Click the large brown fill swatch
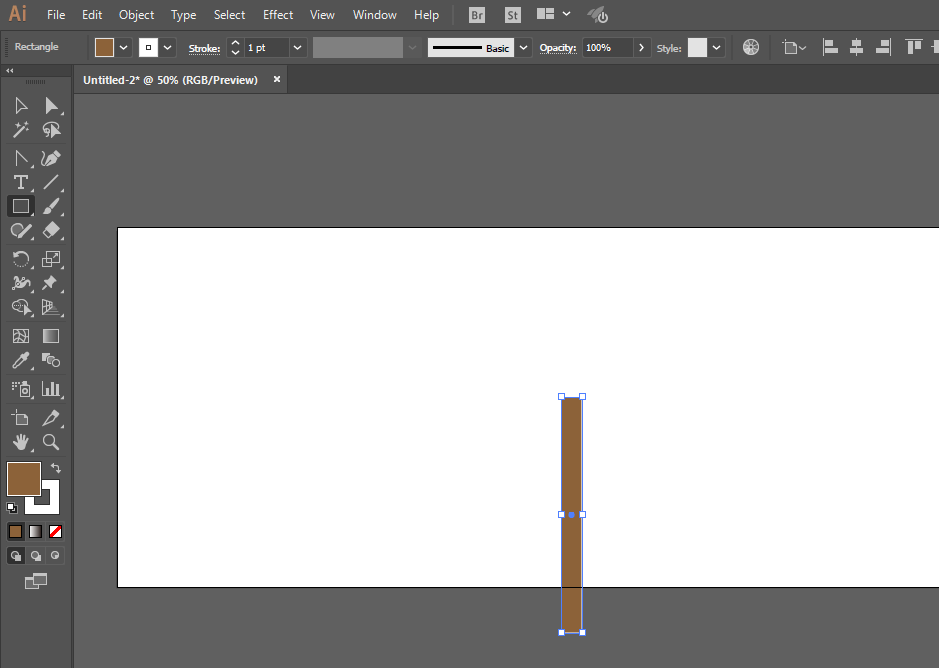The height and width of the screenshot is (668, 939). 24,479
